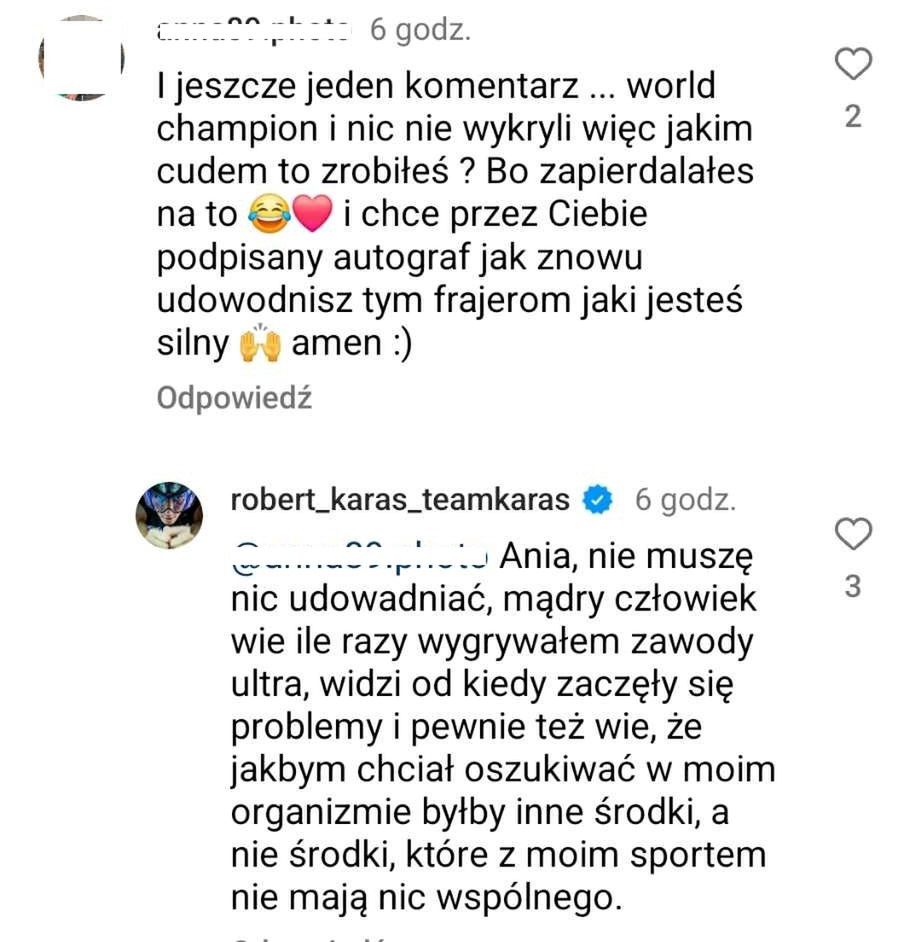Open the first commenter's avatar
919x942 pixels.
click(80, 57)
